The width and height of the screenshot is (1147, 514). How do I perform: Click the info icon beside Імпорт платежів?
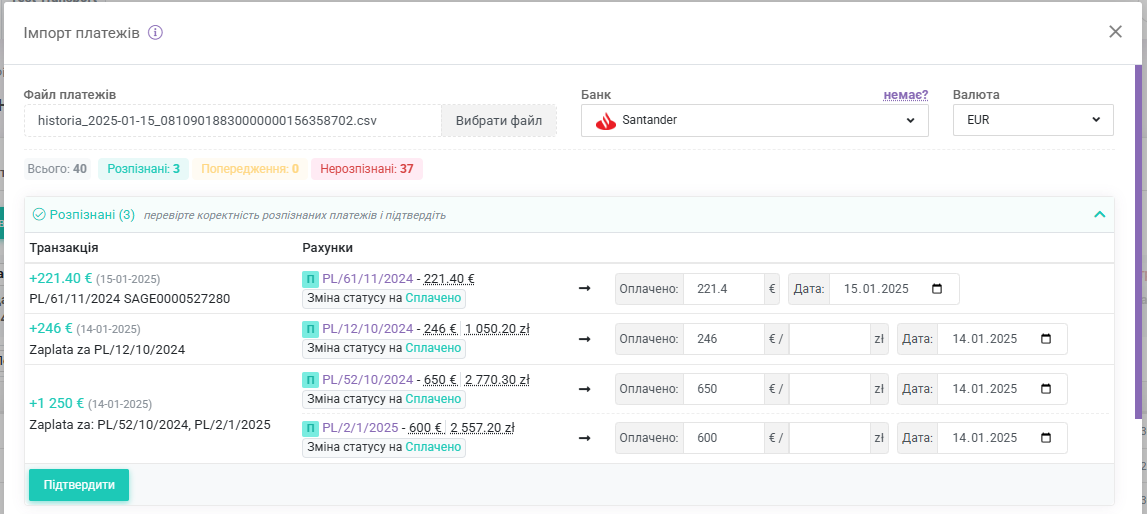[155, 33]
